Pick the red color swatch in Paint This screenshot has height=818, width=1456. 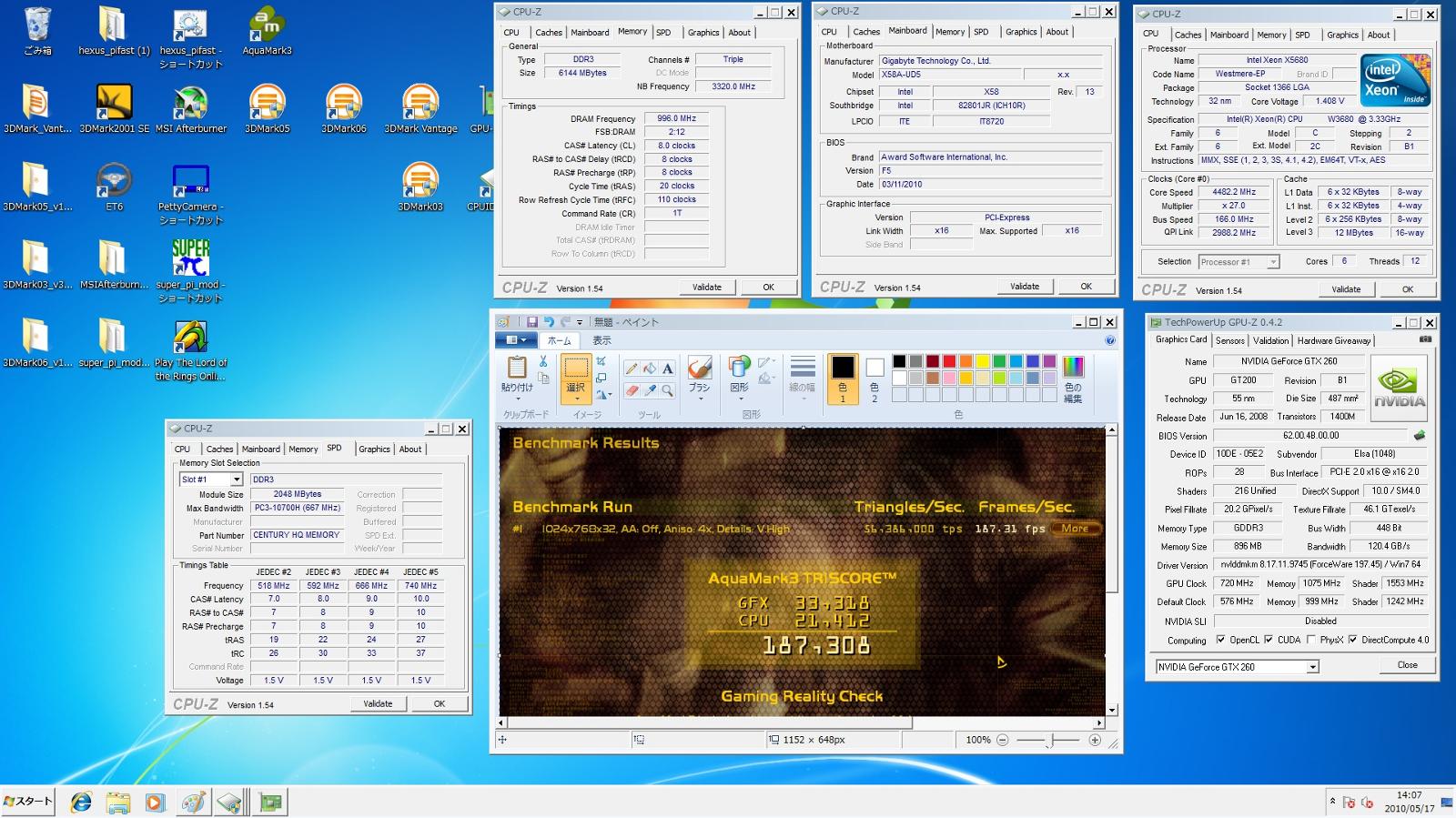(x=949, y=361)
